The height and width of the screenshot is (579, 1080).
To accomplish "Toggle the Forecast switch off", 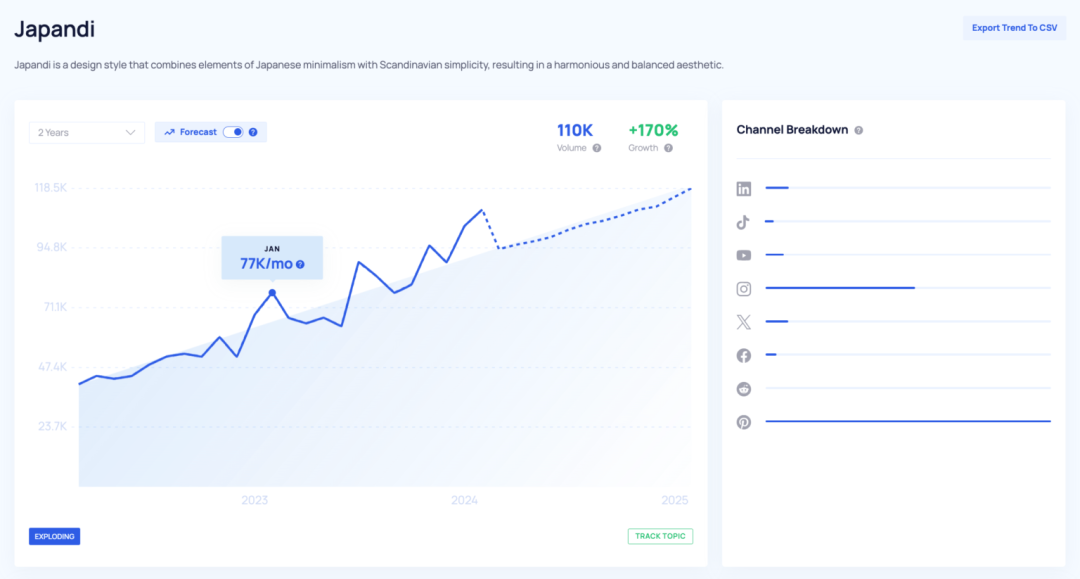I will coord(233,132).
